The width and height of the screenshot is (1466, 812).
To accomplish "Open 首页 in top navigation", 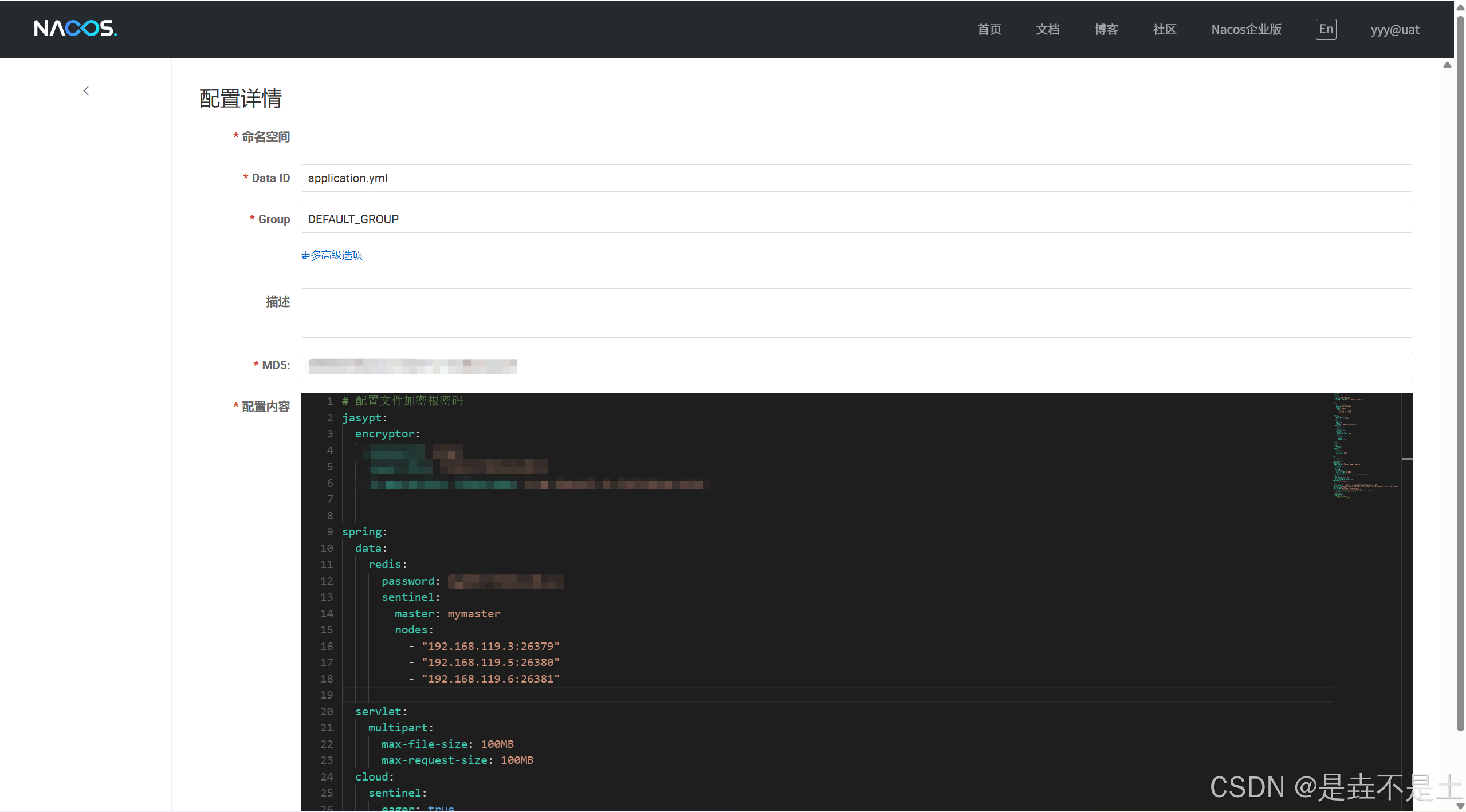I will tap(989, 30).
